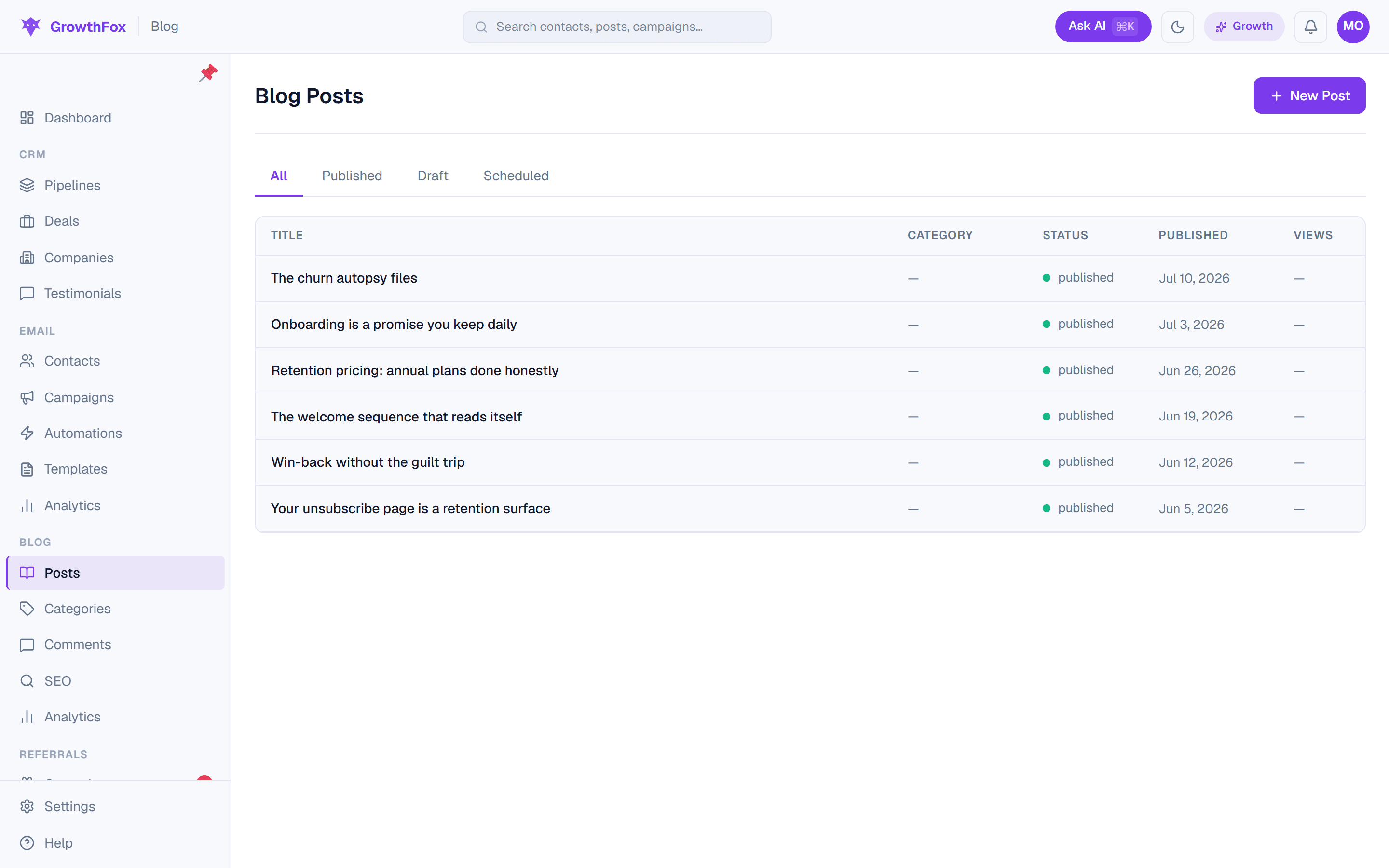Open Templates in the sidebar
This screenshot has height=868, width=1389.
(x=115, y=469)
